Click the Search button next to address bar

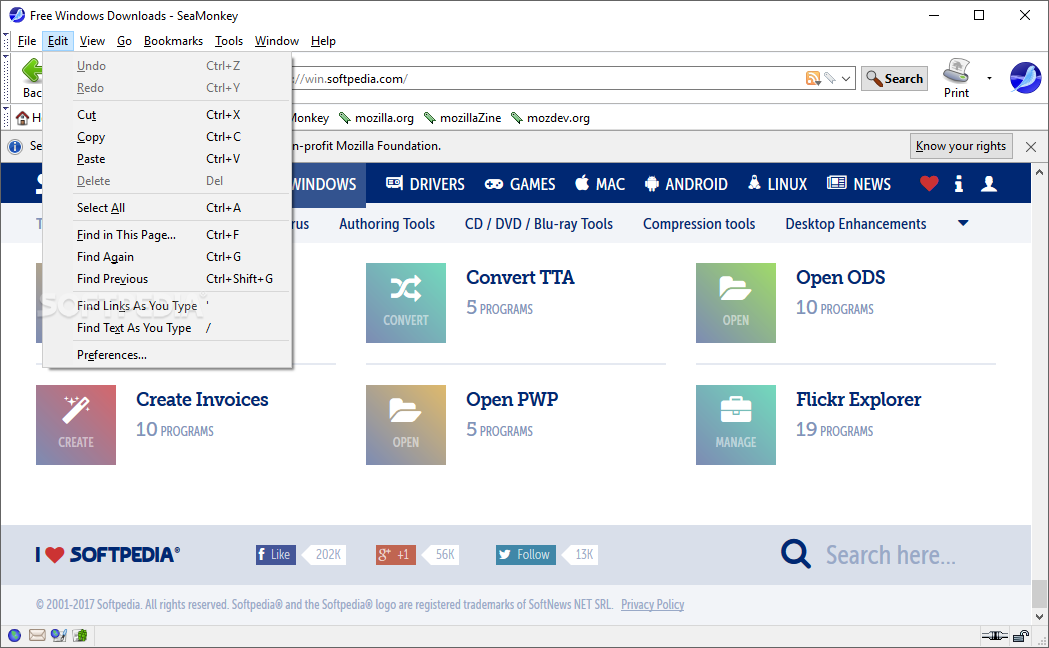[894, 78]
